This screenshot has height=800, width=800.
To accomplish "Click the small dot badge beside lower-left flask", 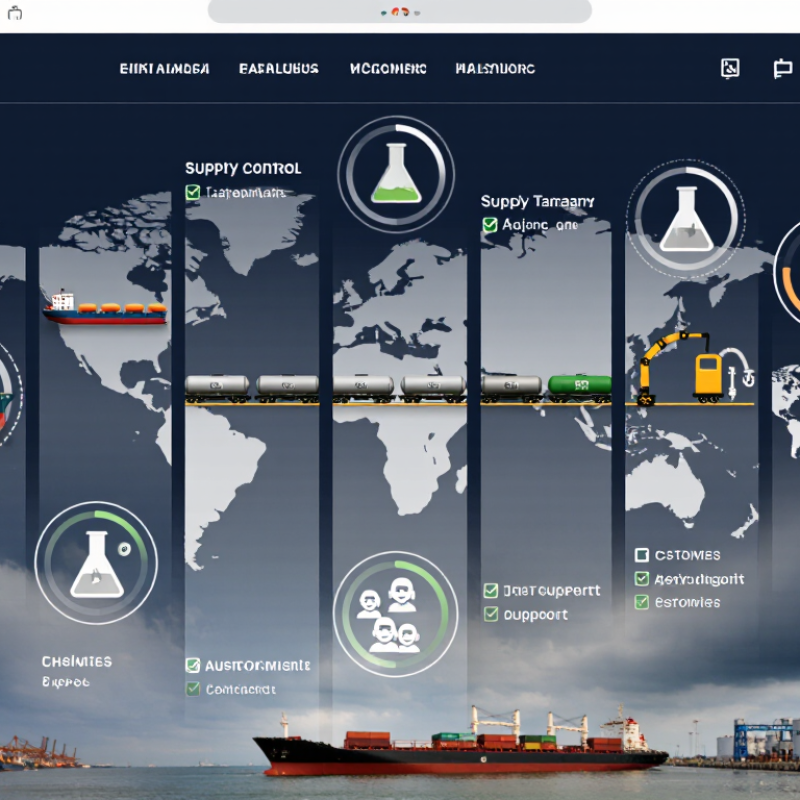I will point(124,549).
